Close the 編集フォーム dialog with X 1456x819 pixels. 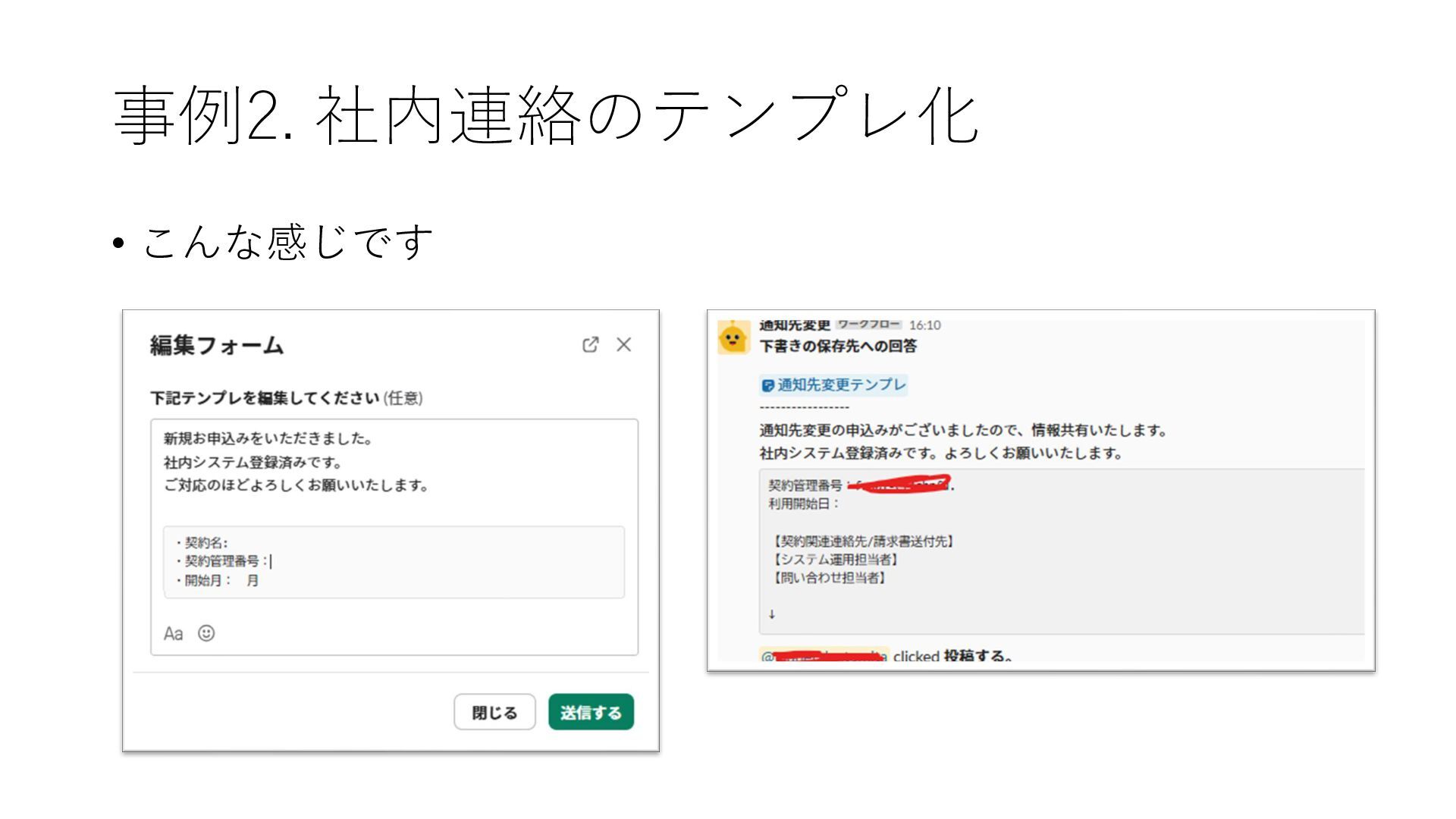click(x=623, y=345)
